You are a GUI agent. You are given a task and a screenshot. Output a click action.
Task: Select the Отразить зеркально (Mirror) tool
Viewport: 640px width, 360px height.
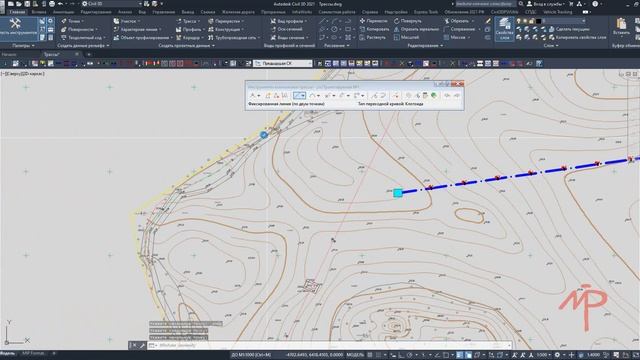click(416, 29)
